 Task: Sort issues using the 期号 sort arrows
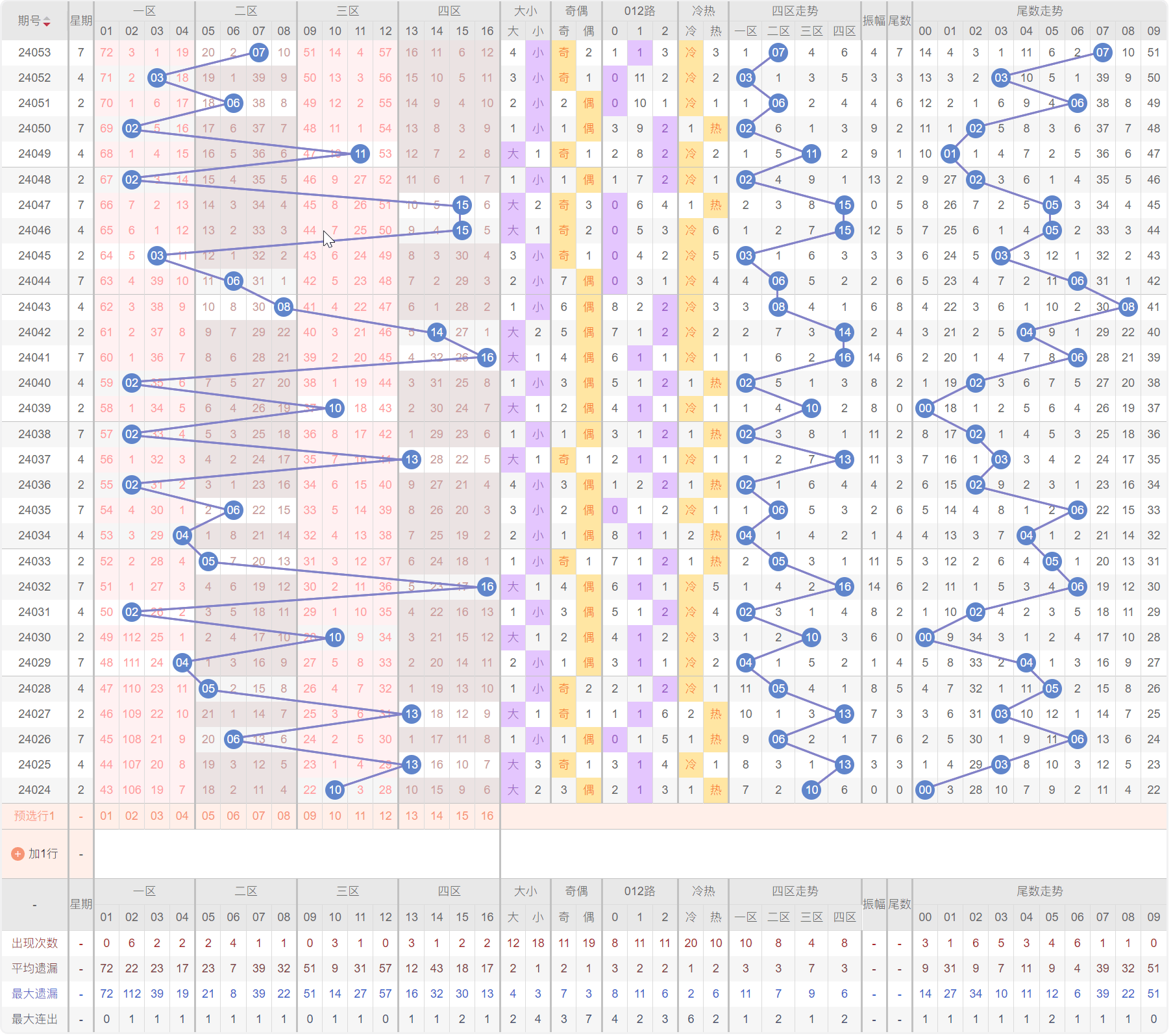[47, 21]
